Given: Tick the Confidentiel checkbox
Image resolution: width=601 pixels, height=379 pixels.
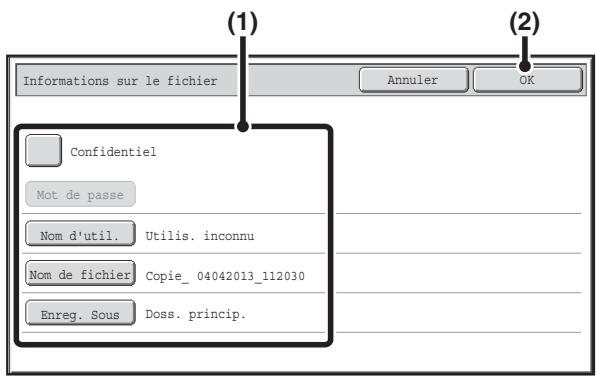Looking at the screenshot, I should (43, 151).
